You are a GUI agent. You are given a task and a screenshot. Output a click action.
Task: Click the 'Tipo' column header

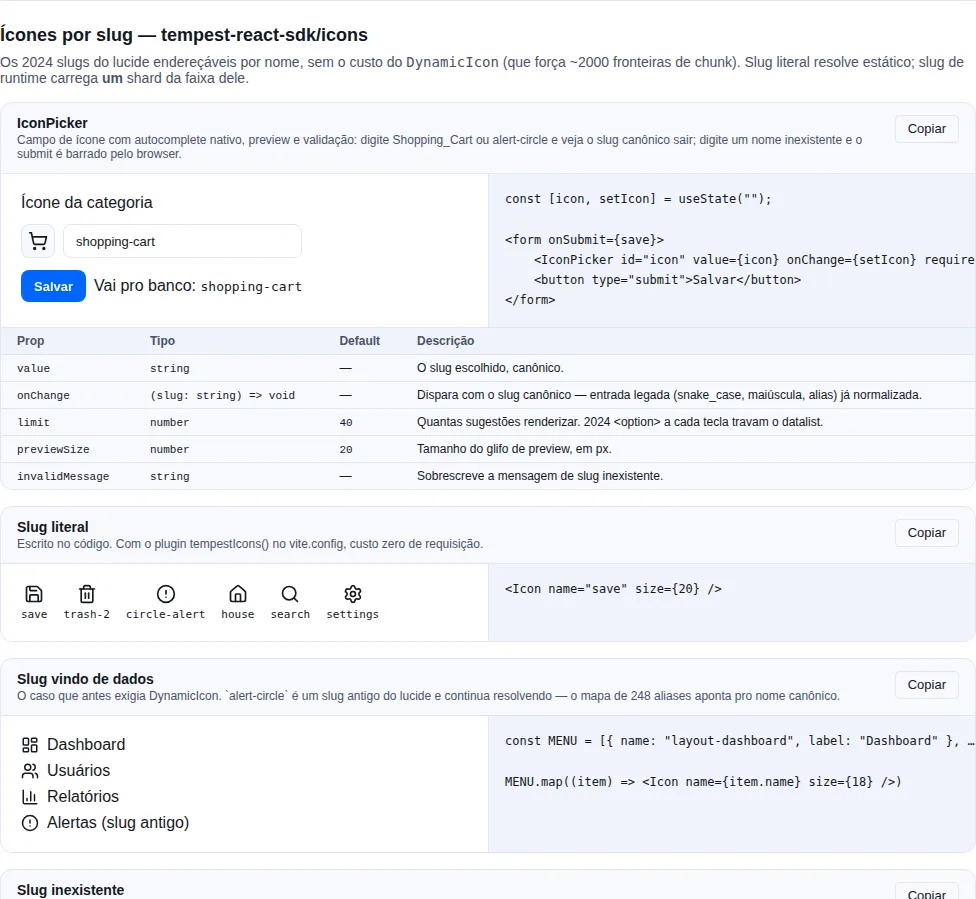tap(162, 341)
